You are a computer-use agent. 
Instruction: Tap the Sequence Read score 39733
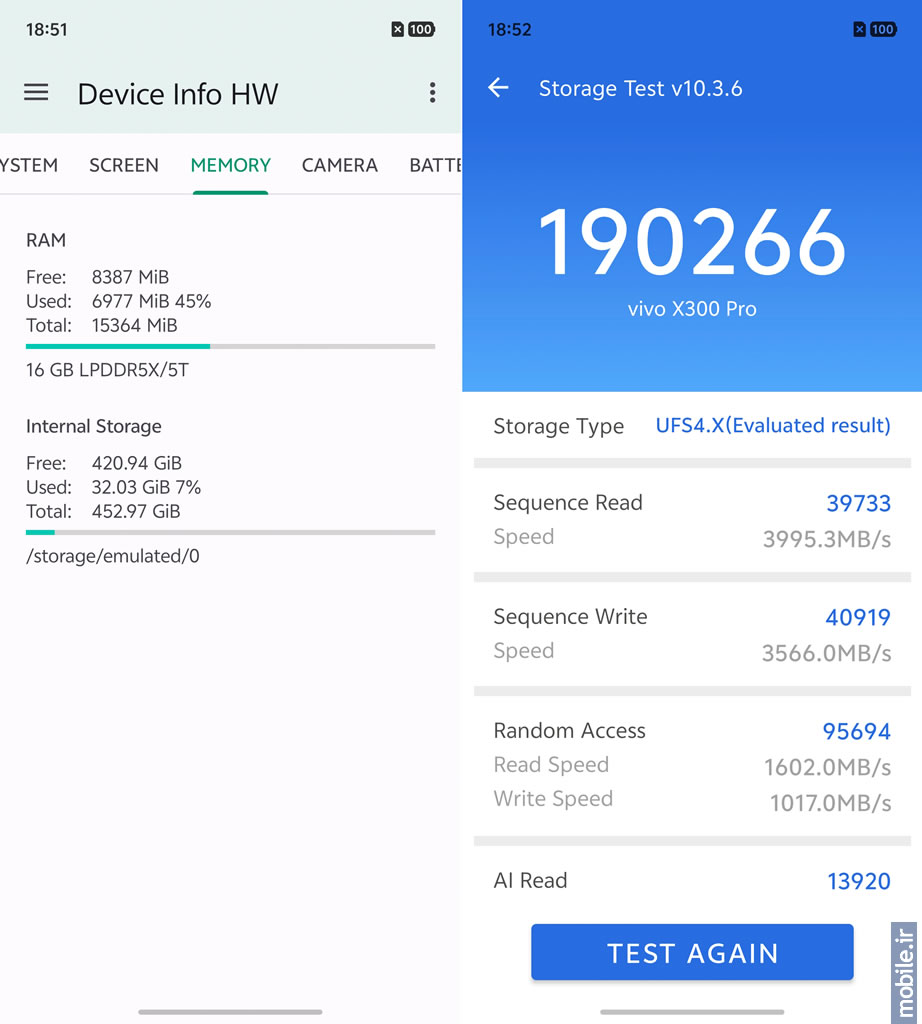click(x=857, y=503)
